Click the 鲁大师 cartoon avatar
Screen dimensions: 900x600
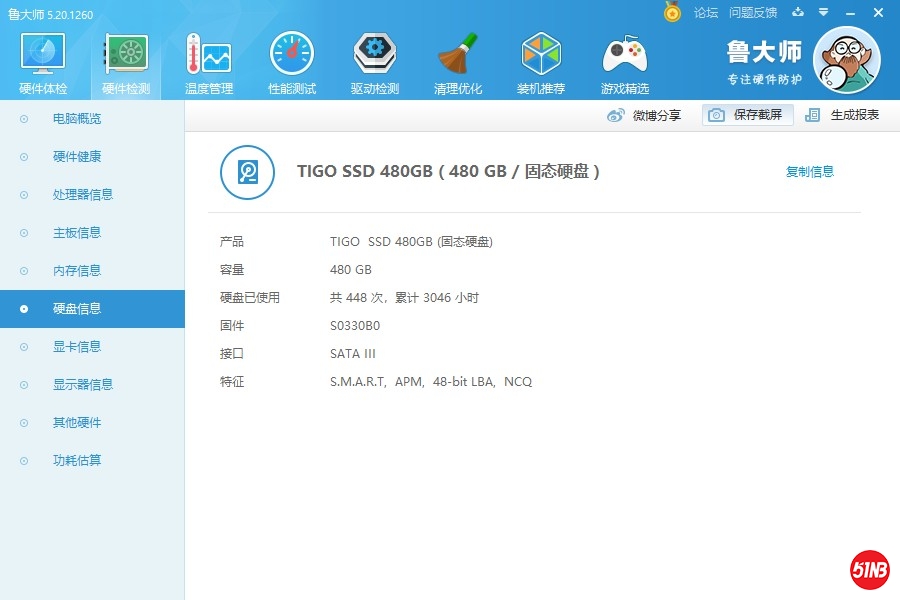846,60
